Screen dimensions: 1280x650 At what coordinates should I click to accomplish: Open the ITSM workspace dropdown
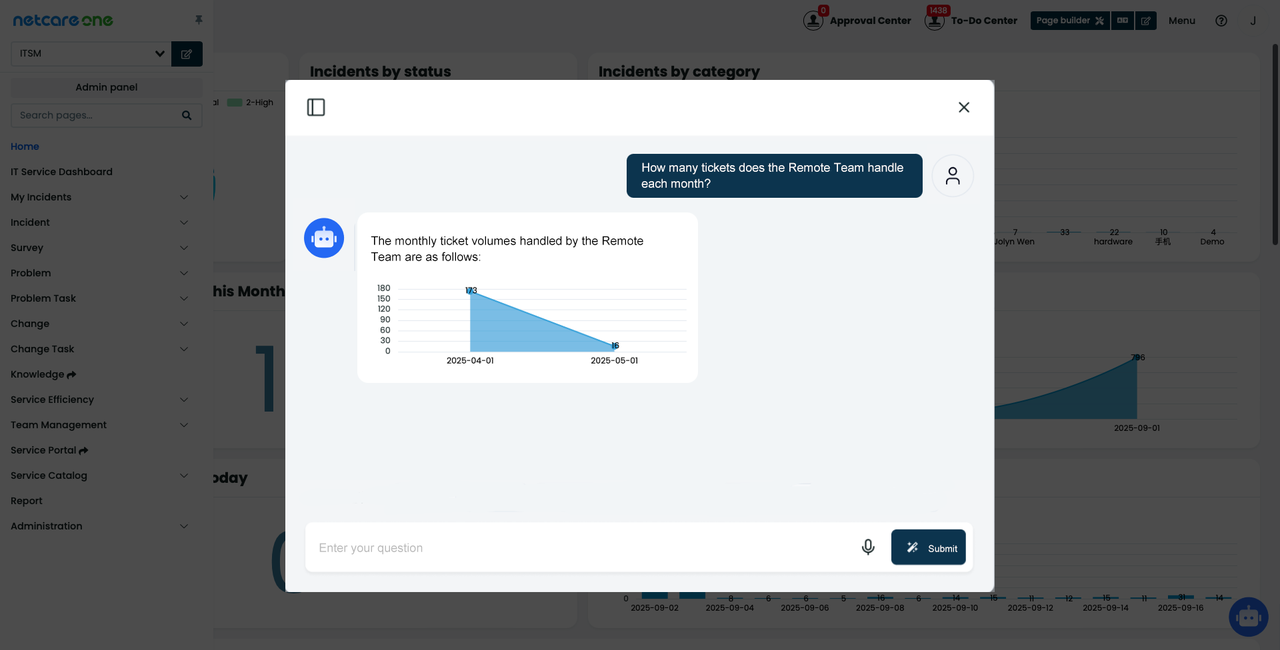(x=90, y=53)
